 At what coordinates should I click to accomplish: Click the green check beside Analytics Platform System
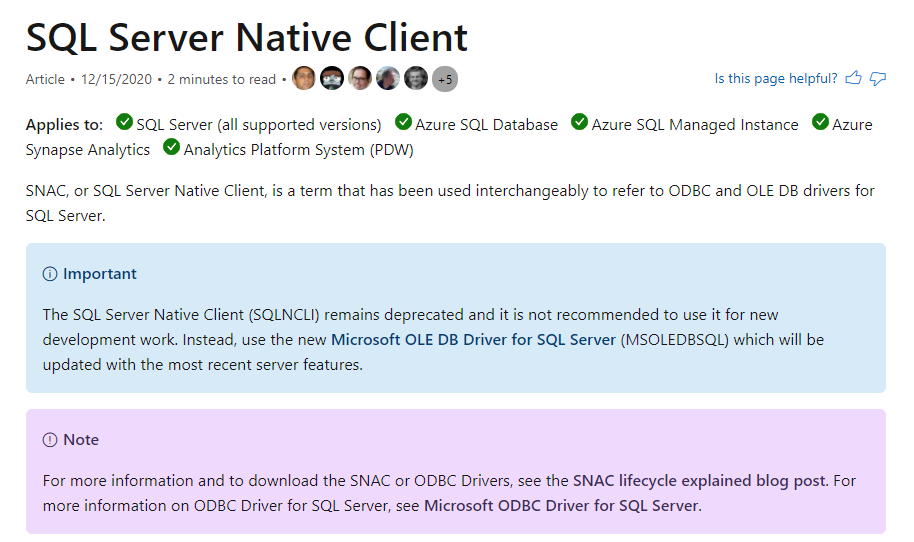(x=171, y=147)
